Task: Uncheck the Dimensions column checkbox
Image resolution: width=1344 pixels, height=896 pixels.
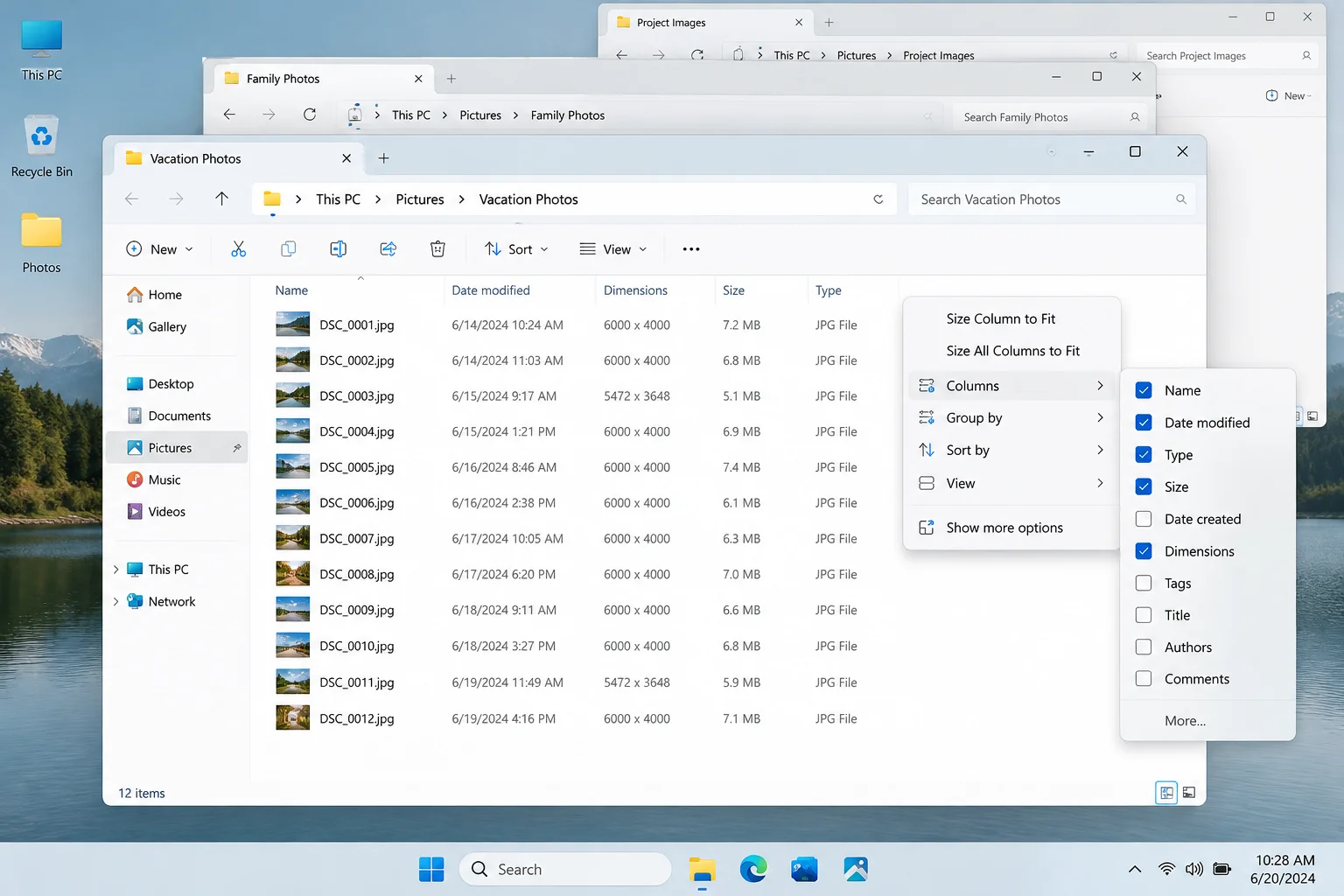Action: tap(1144, 551)
